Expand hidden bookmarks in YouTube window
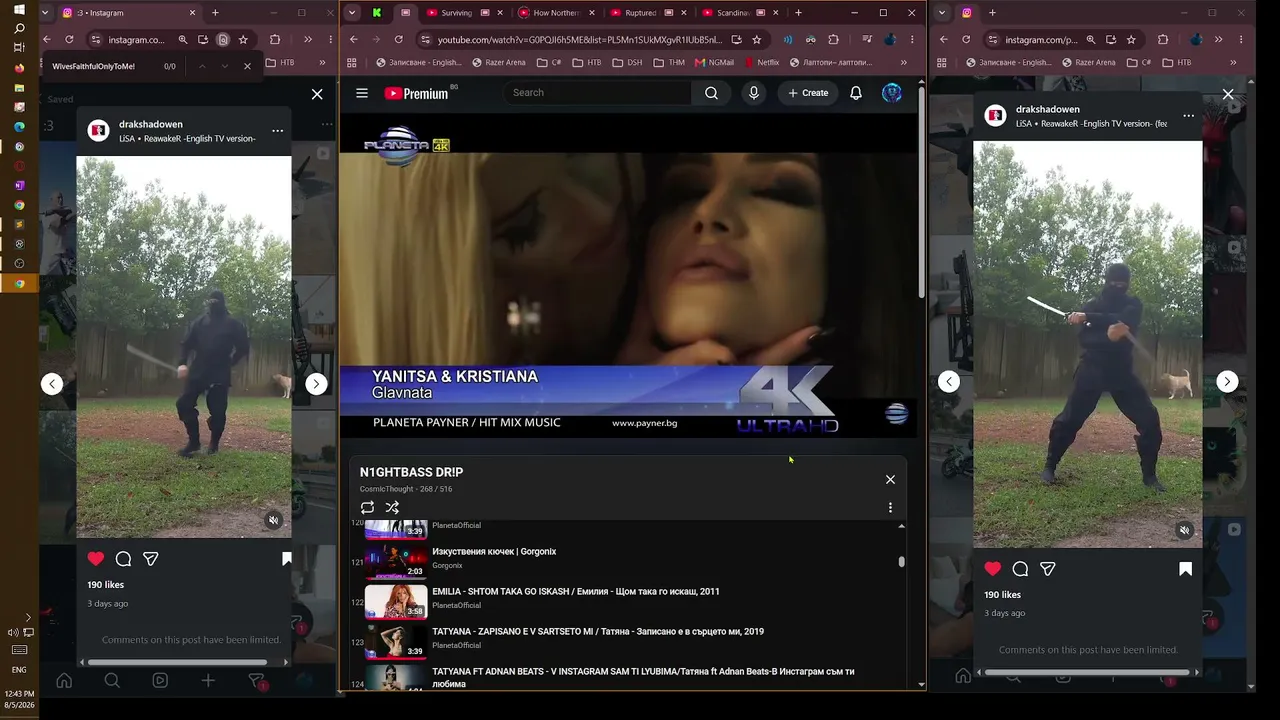 (903, 62)
